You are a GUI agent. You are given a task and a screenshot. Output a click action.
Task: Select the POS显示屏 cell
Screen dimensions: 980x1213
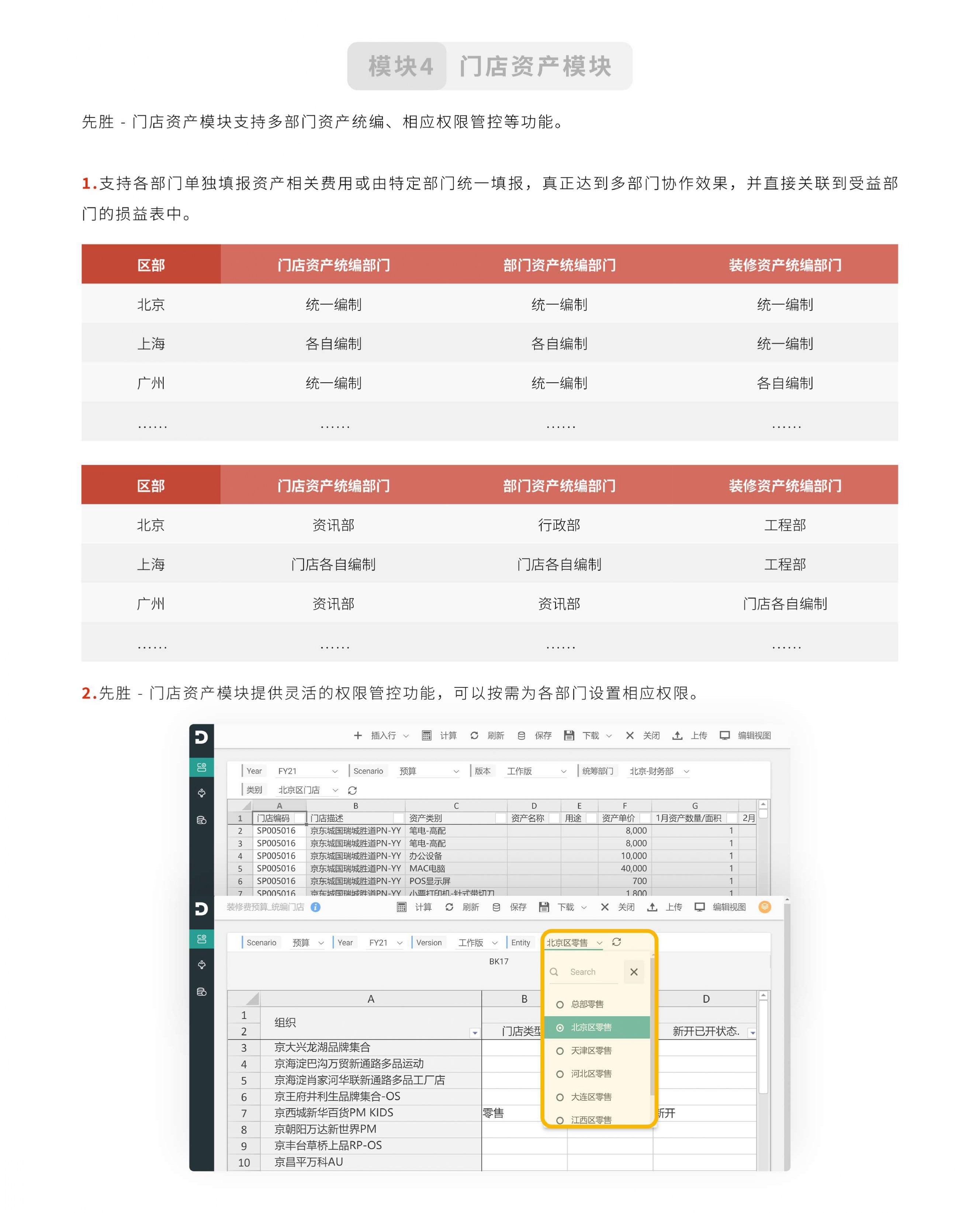[x=456, y=881]
